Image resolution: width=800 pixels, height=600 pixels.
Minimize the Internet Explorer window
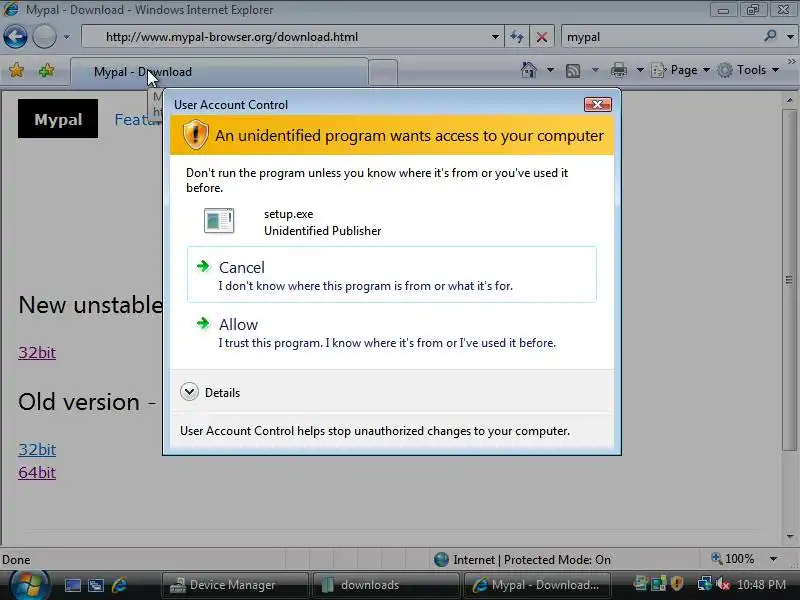tap(723, 10)
